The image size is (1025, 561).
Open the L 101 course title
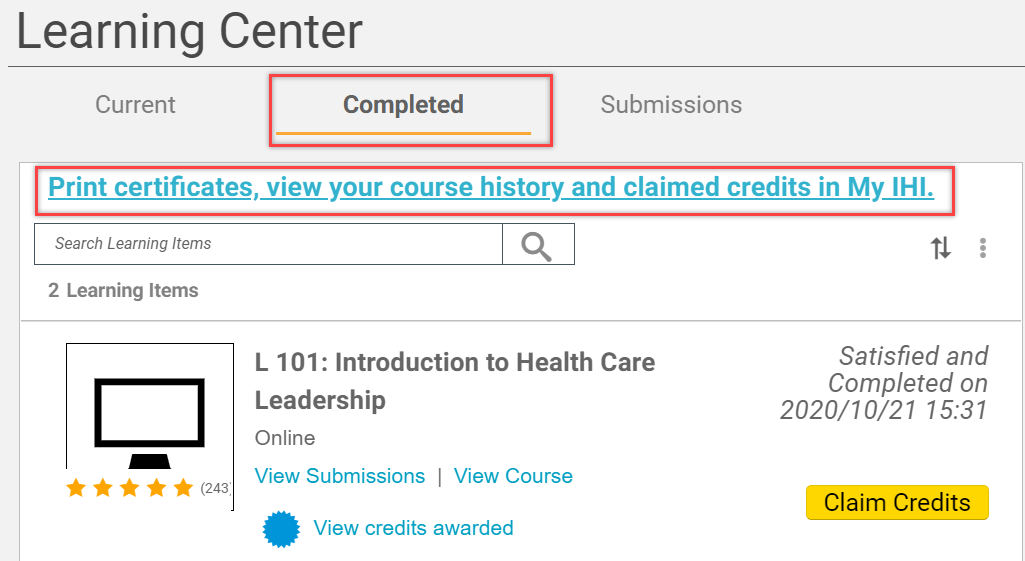[455, 381]
